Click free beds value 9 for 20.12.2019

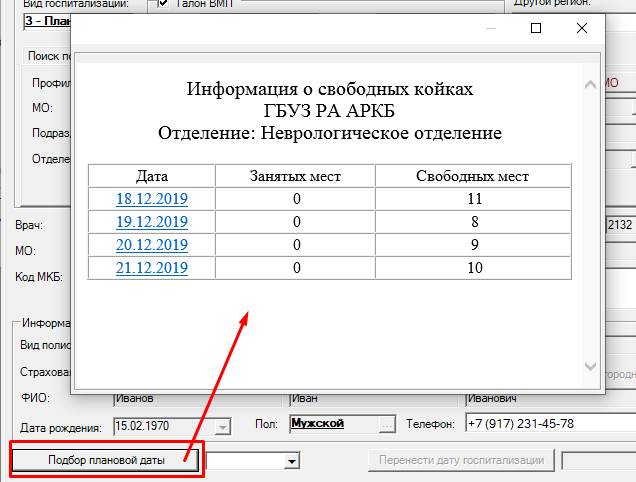pos(475,245)
